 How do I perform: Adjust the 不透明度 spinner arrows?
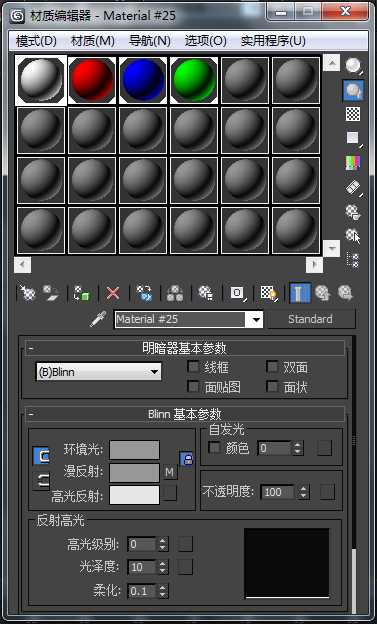pos(303,492)
